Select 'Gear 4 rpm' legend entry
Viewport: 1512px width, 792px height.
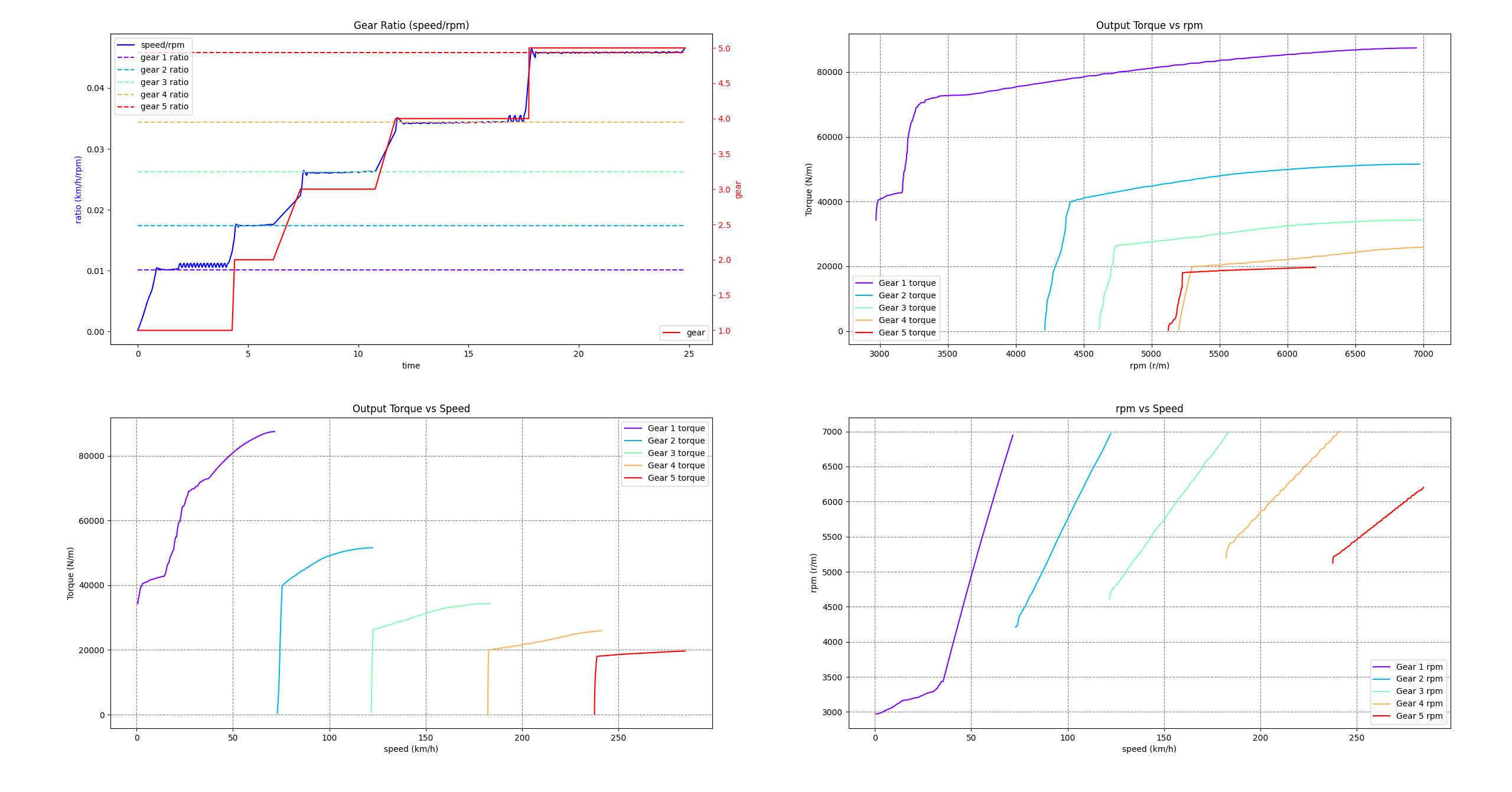click(1408, 703)
